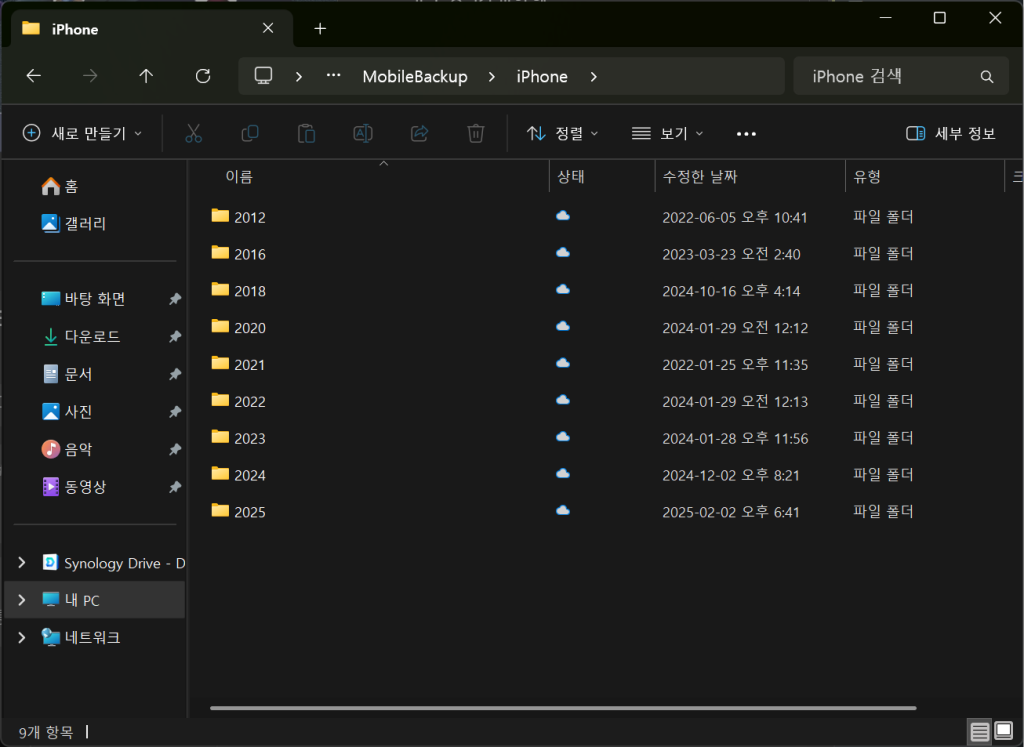Sort by the 상태 column header
The image size is (1024, 747).
point(571,177)
